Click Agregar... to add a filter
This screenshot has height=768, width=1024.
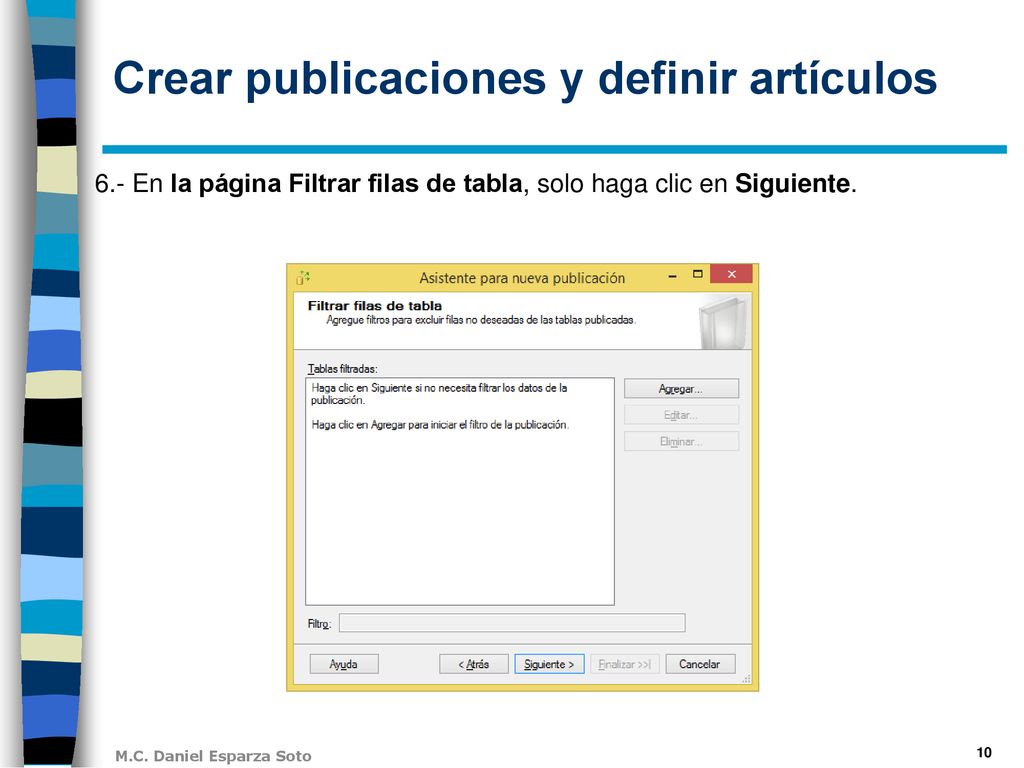[681, 389]
